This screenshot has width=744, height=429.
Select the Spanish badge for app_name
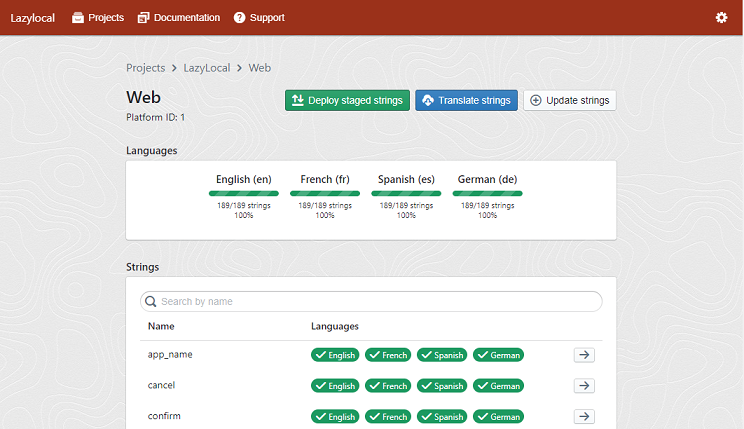pyautogui.click(x=442, y=355)
